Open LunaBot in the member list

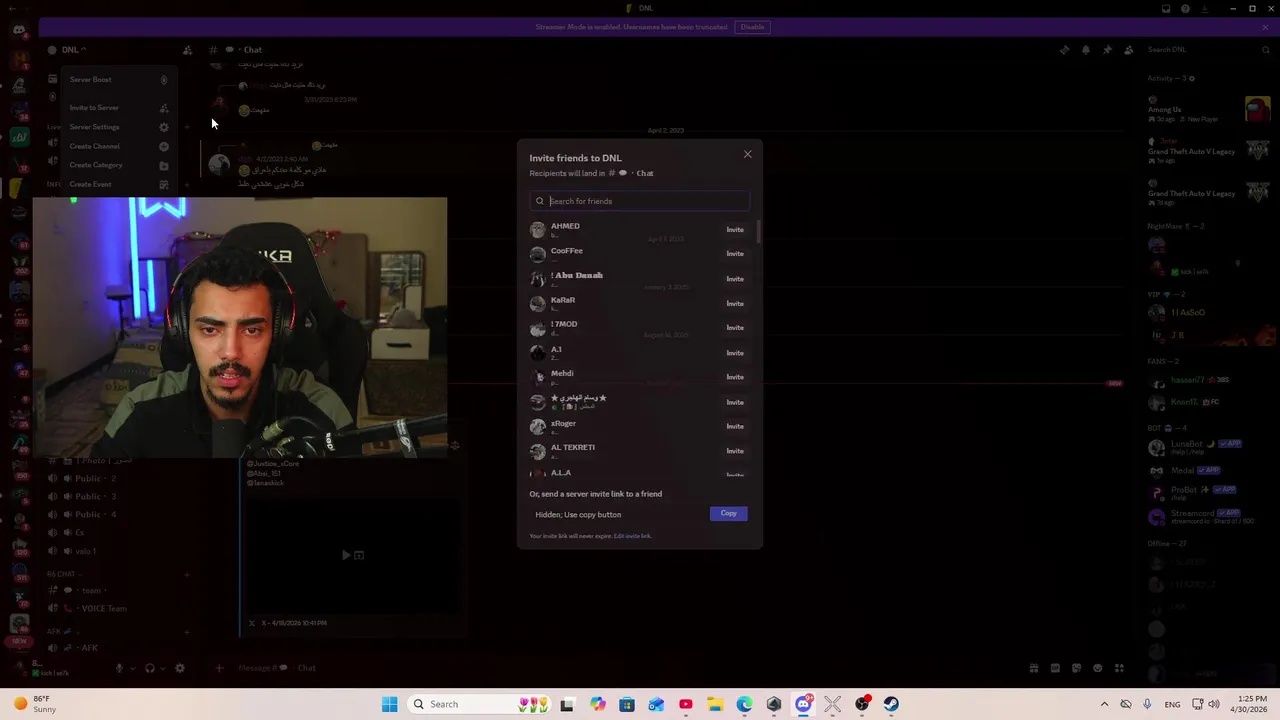[x=1209, y=447]
